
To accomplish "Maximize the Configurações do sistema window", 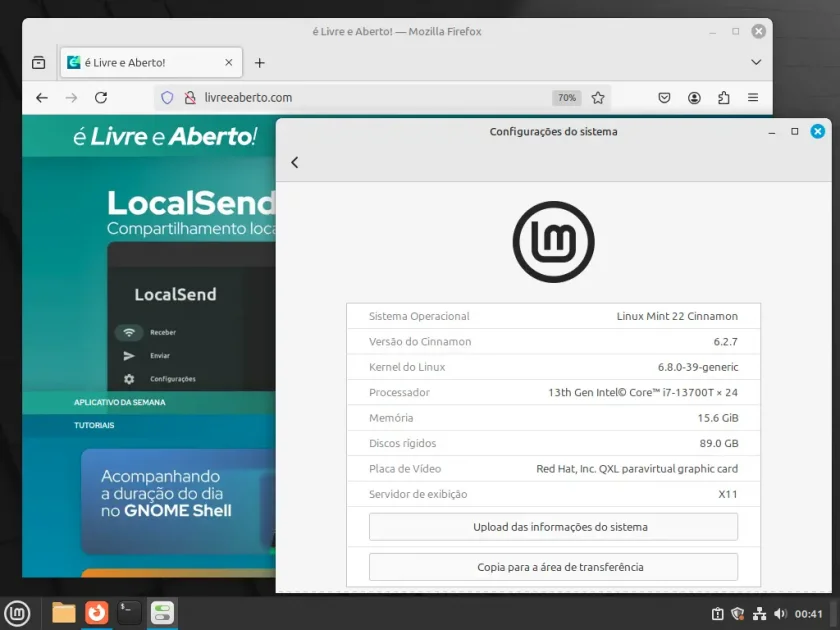I will 794,131.
